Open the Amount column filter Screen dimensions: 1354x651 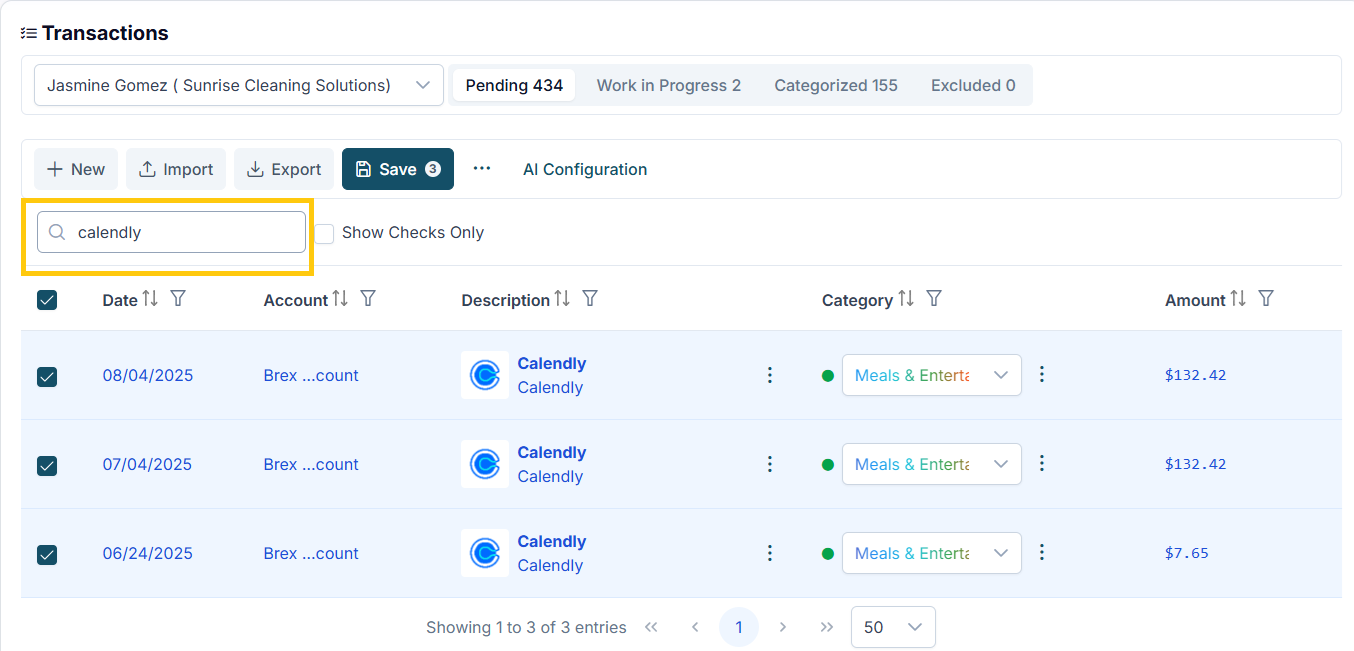click(1266, 299)
